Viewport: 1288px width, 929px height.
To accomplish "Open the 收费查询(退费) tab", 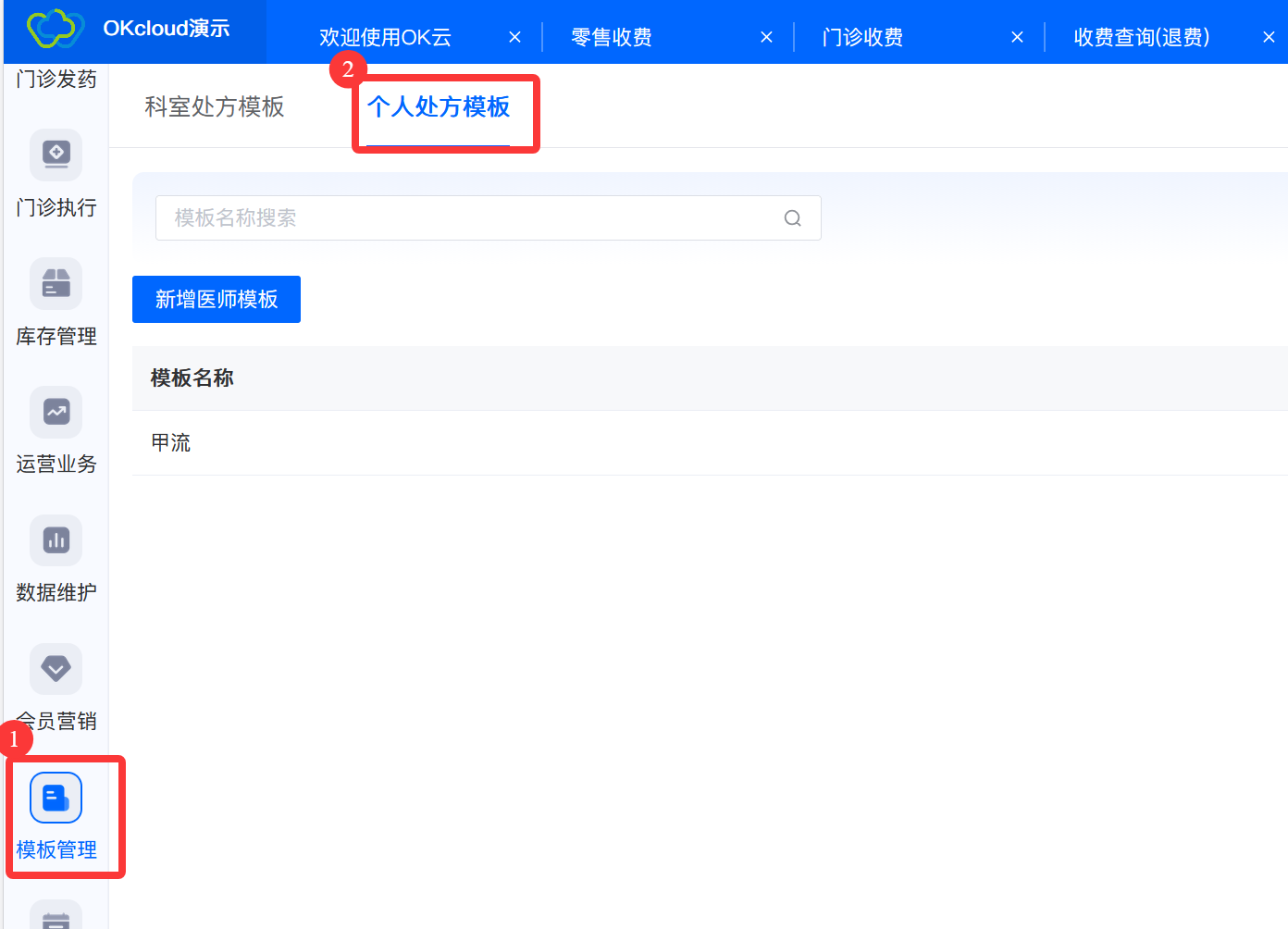I will pos(1141,37).
